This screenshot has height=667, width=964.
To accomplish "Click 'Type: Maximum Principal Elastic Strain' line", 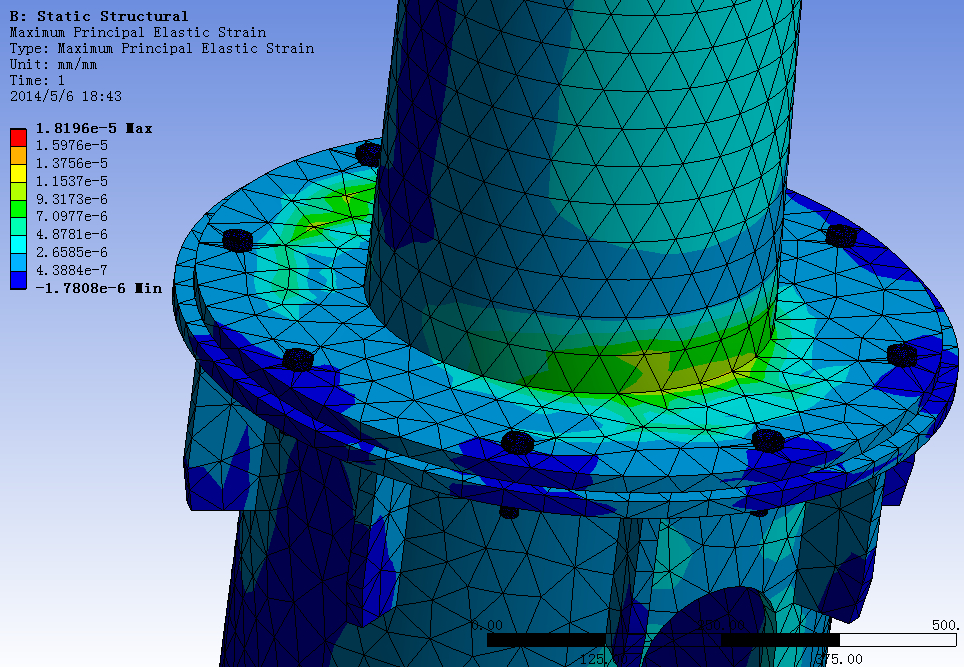I will pos(162,49).
